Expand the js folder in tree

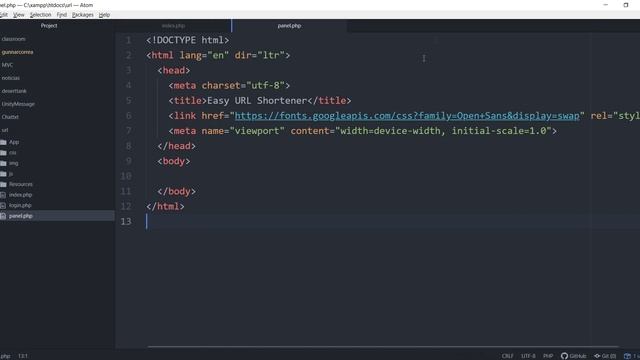coord(11,174)
